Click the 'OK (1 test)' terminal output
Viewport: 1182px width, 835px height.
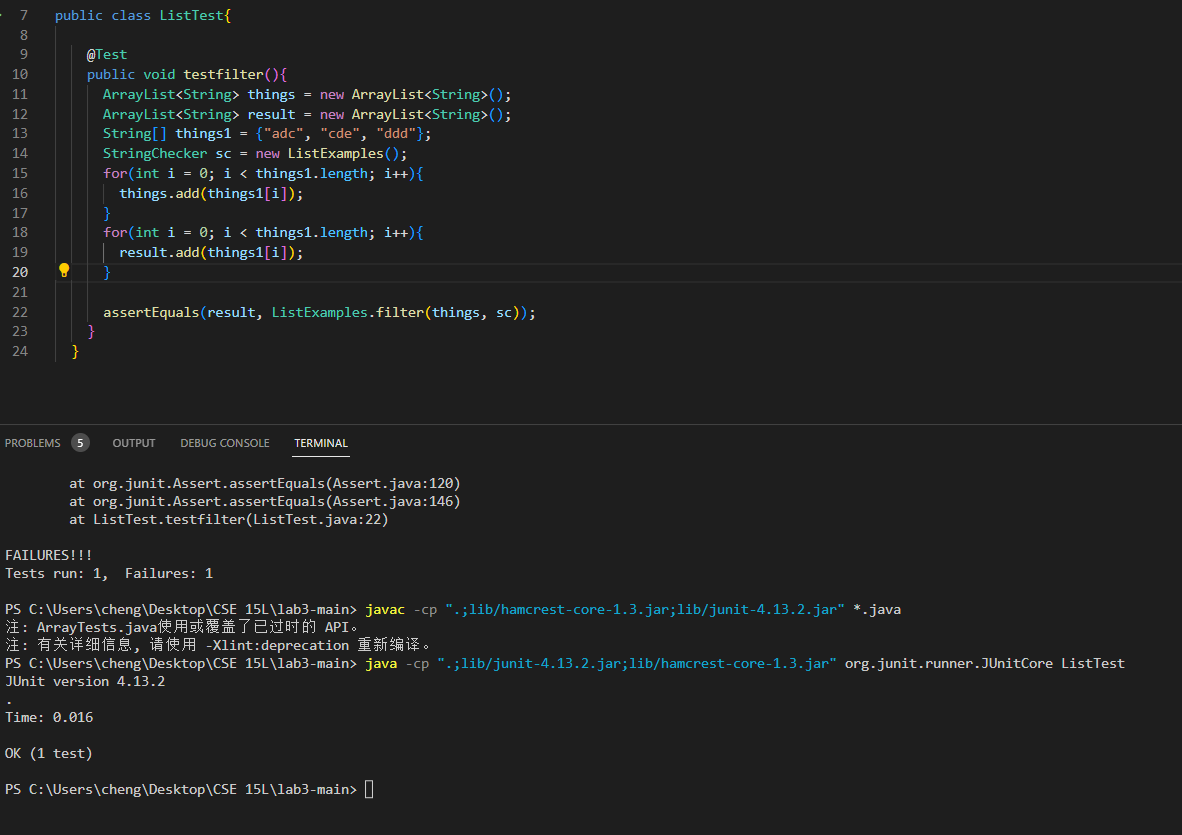48,754
